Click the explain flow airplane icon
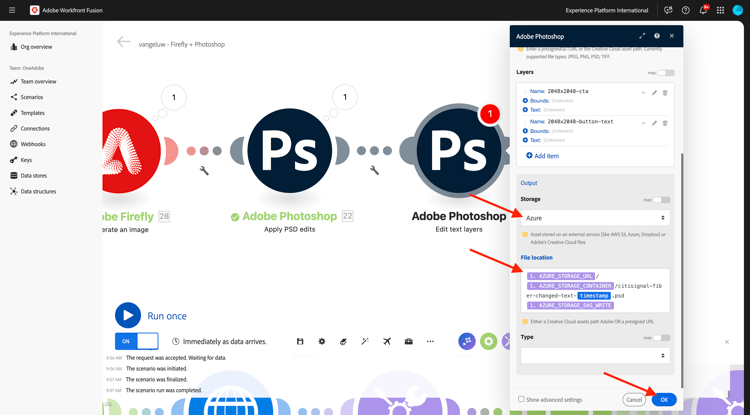 pos(387,341)
